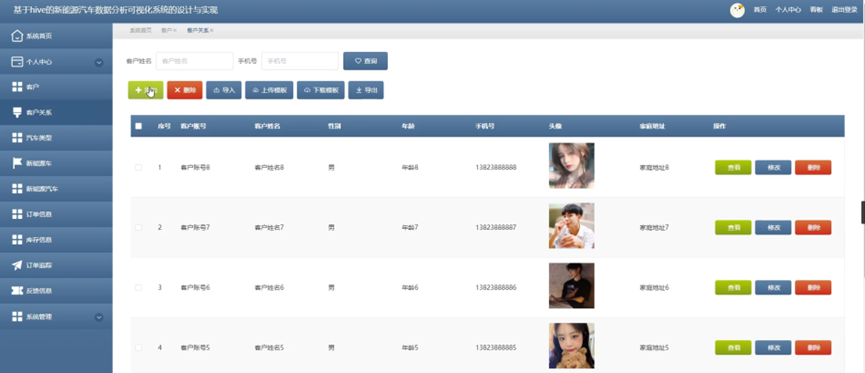Click 退出登录 to log out

coord(845,10)
